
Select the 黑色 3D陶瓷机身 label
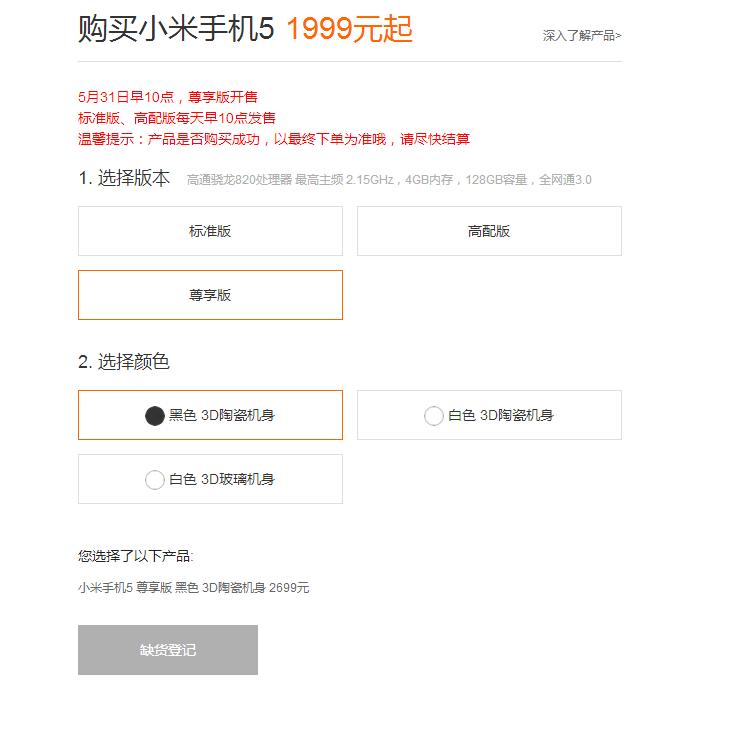[x=221, y=415]
